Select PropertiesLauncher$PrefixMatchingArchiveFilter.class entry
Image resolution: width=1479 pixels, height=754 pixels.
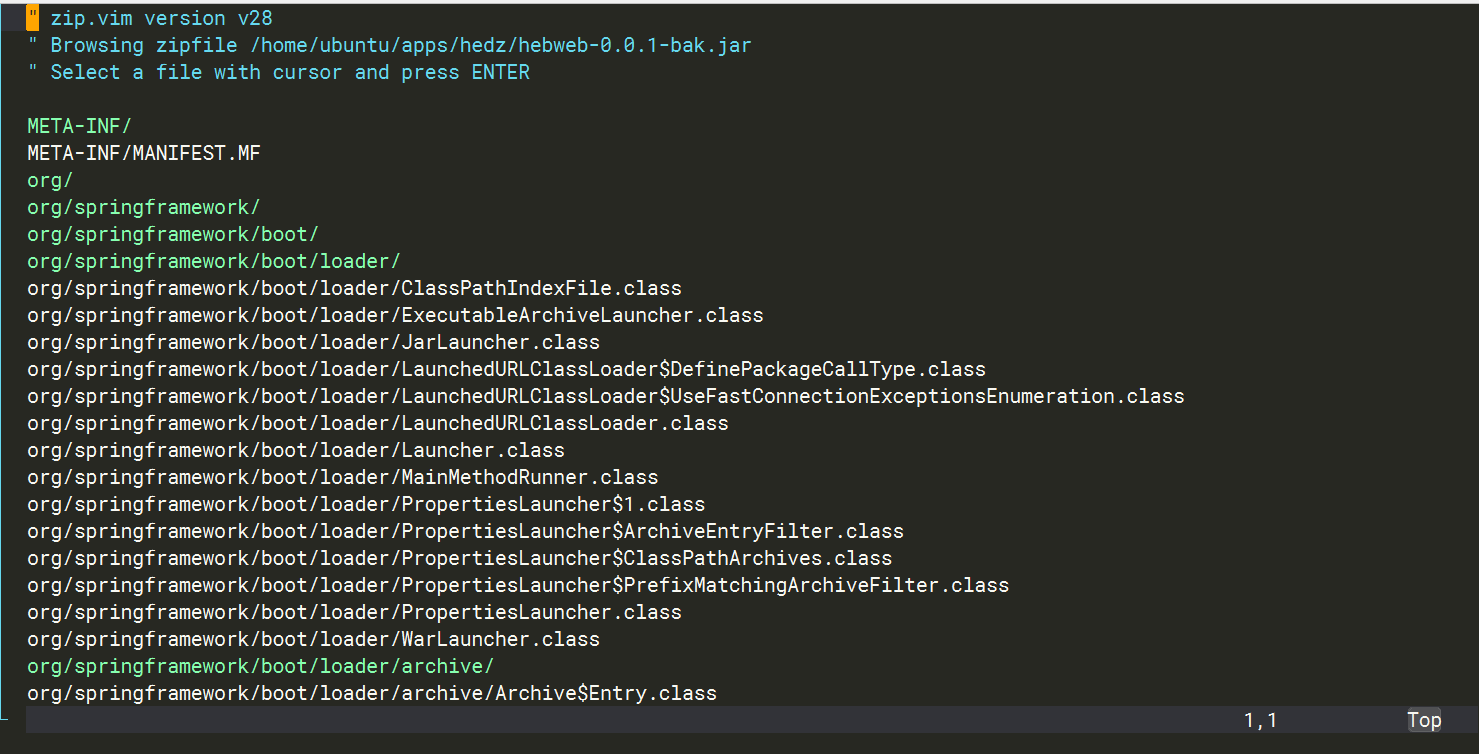click(518, 585)
